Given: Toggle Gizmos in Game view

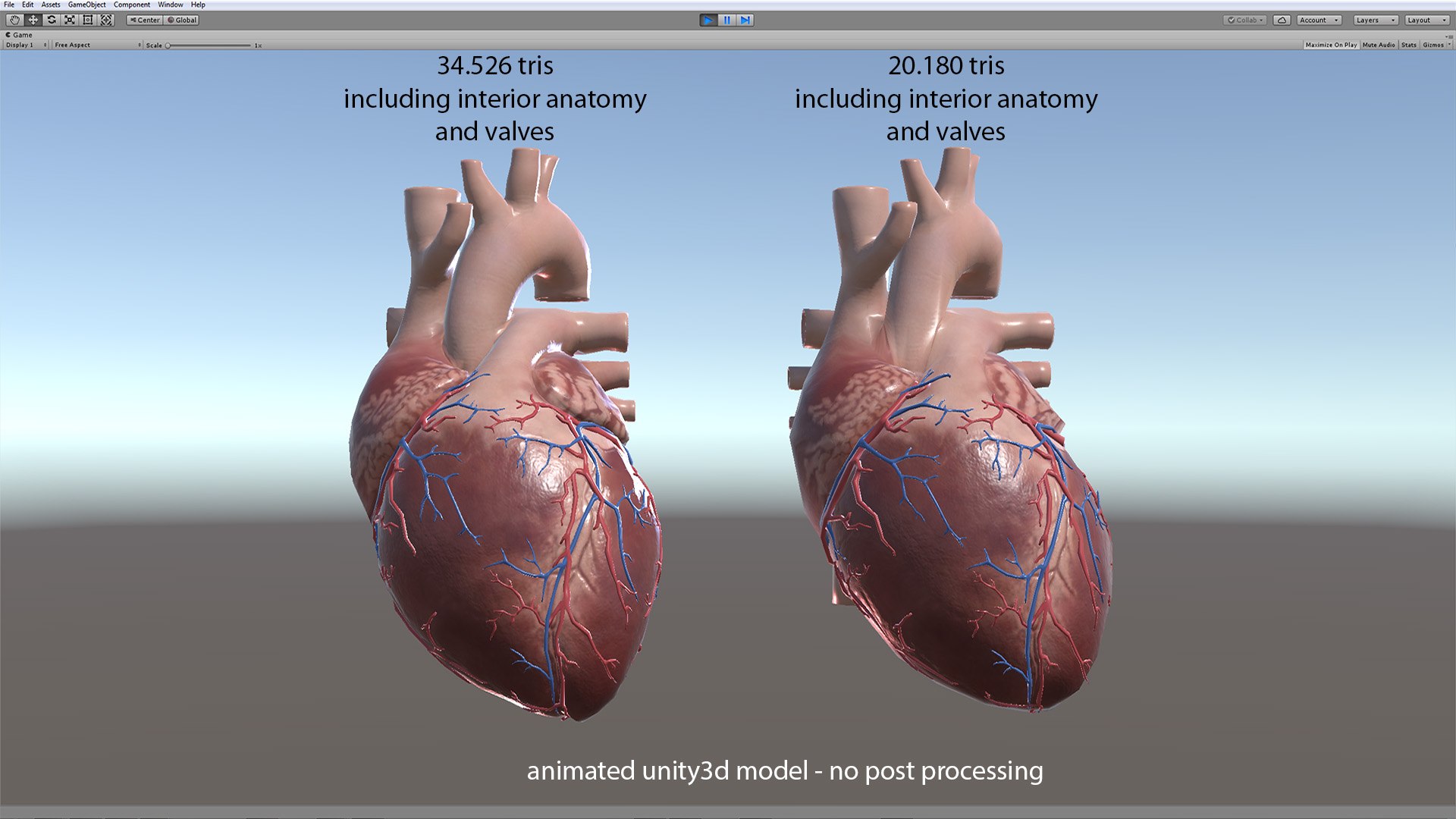Looking at the screenshot, I should pos(1433,45).
